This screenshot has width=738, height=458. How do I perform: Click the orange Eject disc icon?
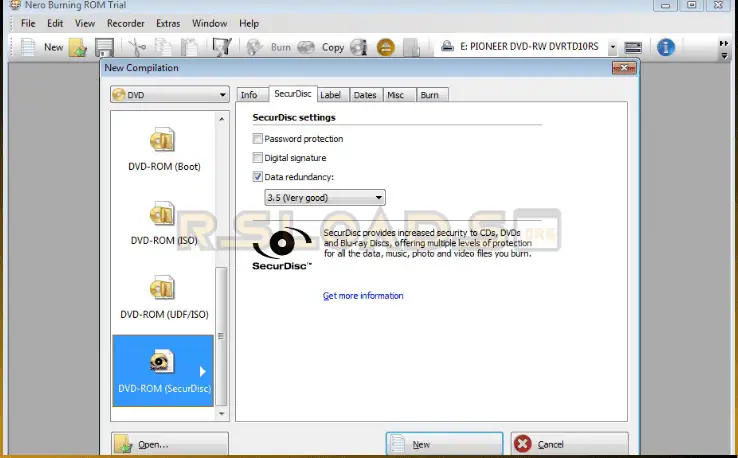pyautogui.click(x=385, y=47)
